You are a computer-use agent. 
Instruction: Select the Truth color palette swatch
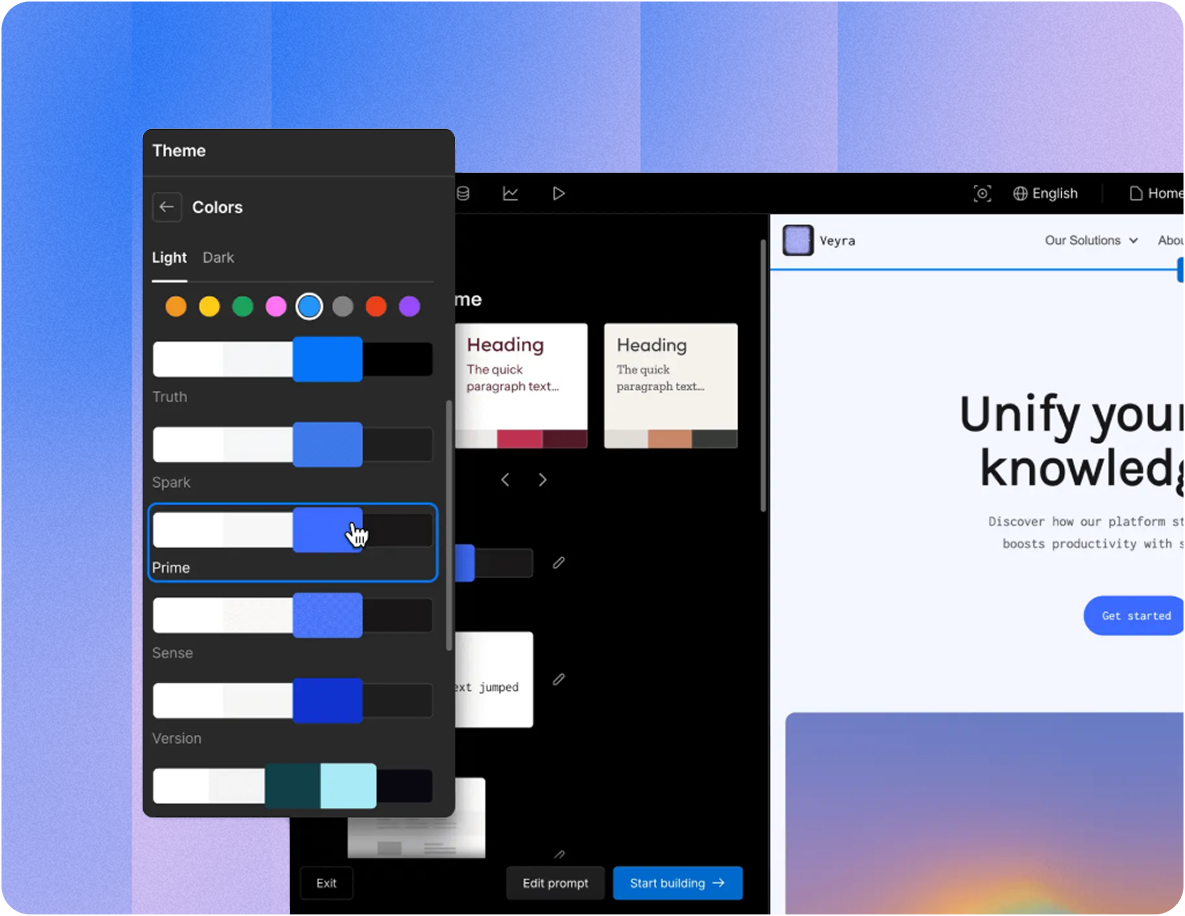[292, 359]
